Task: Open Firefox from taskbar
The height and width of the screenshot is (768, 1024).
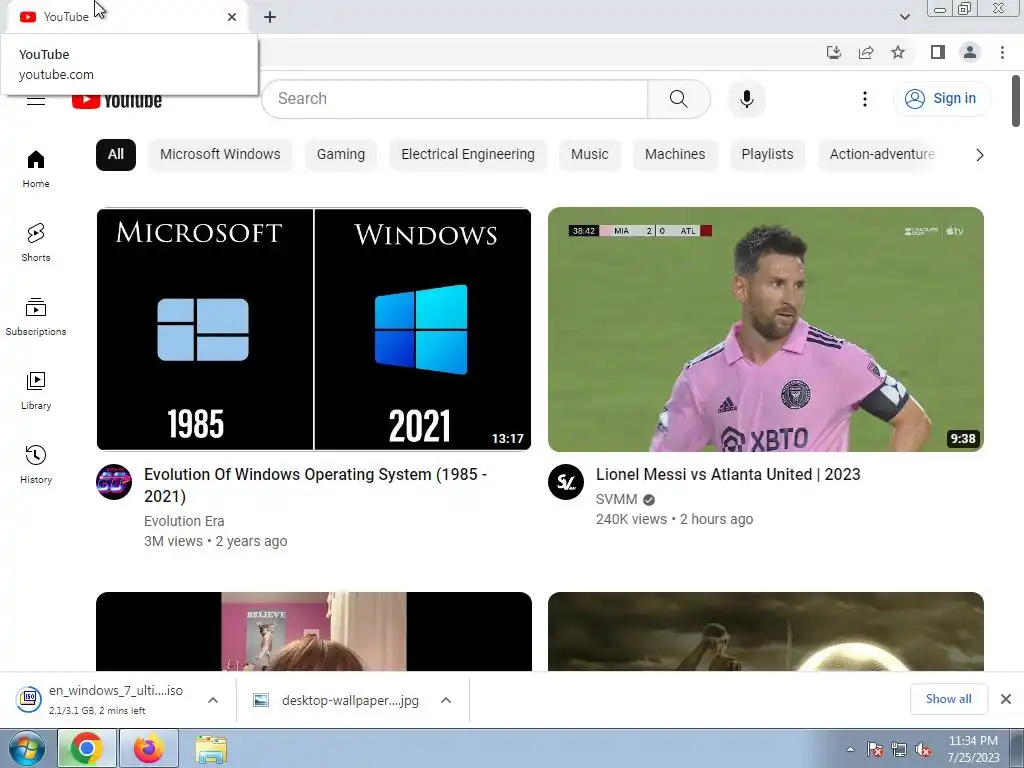Action: tap(149, 748)
